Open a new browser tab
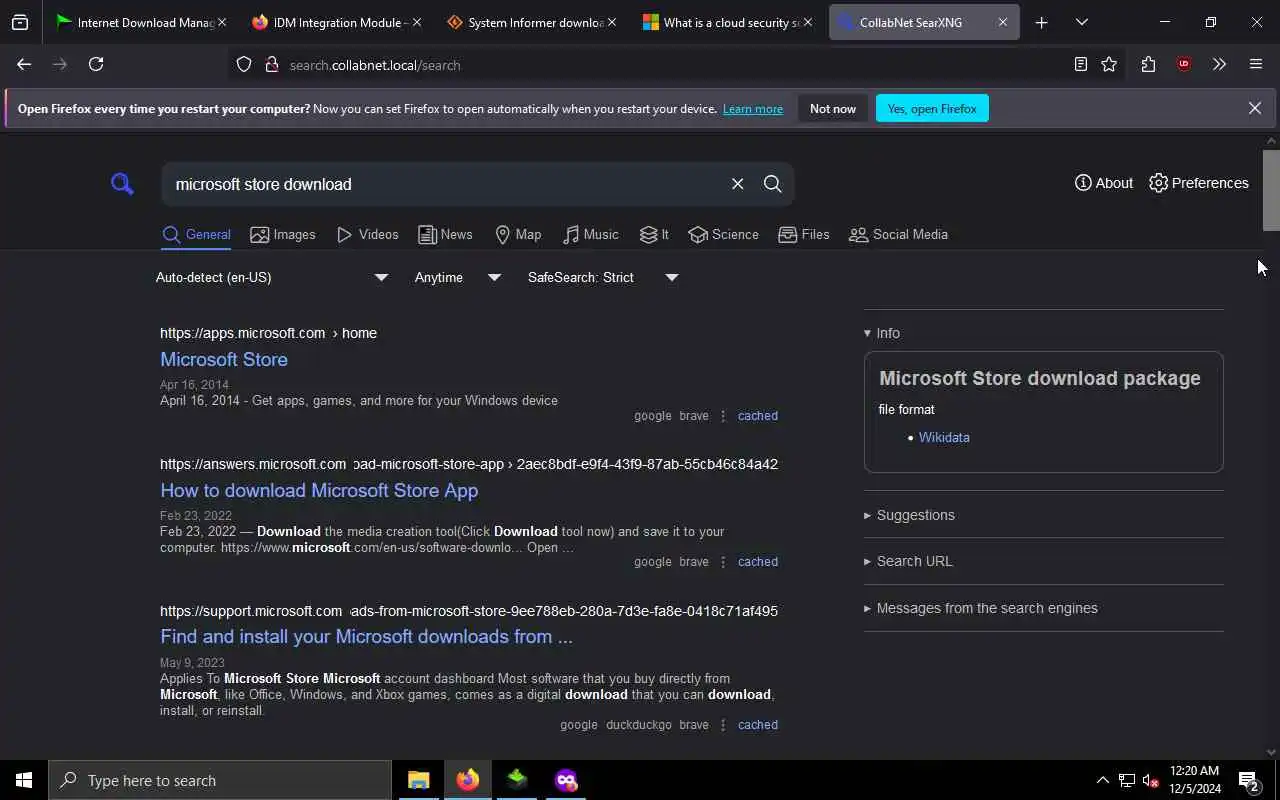1280x800 pixels. 1041,22
